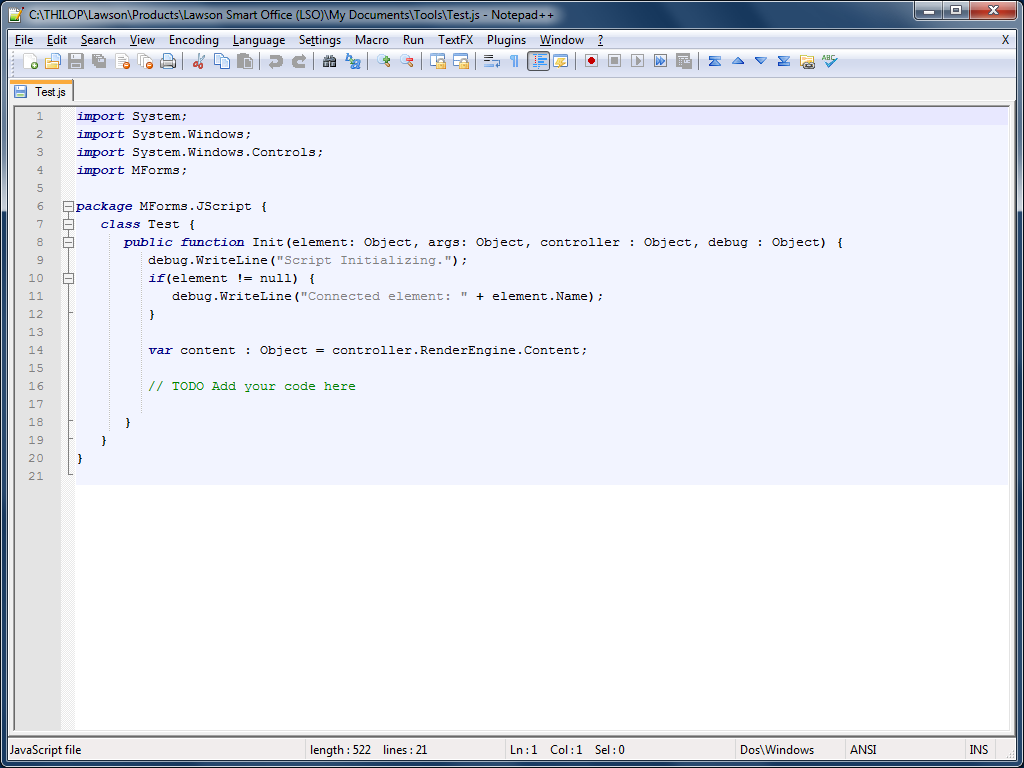Collapse the if-block fold on line 10
The width and height of the screenshot is (1024, 768).
pos(67,278)
